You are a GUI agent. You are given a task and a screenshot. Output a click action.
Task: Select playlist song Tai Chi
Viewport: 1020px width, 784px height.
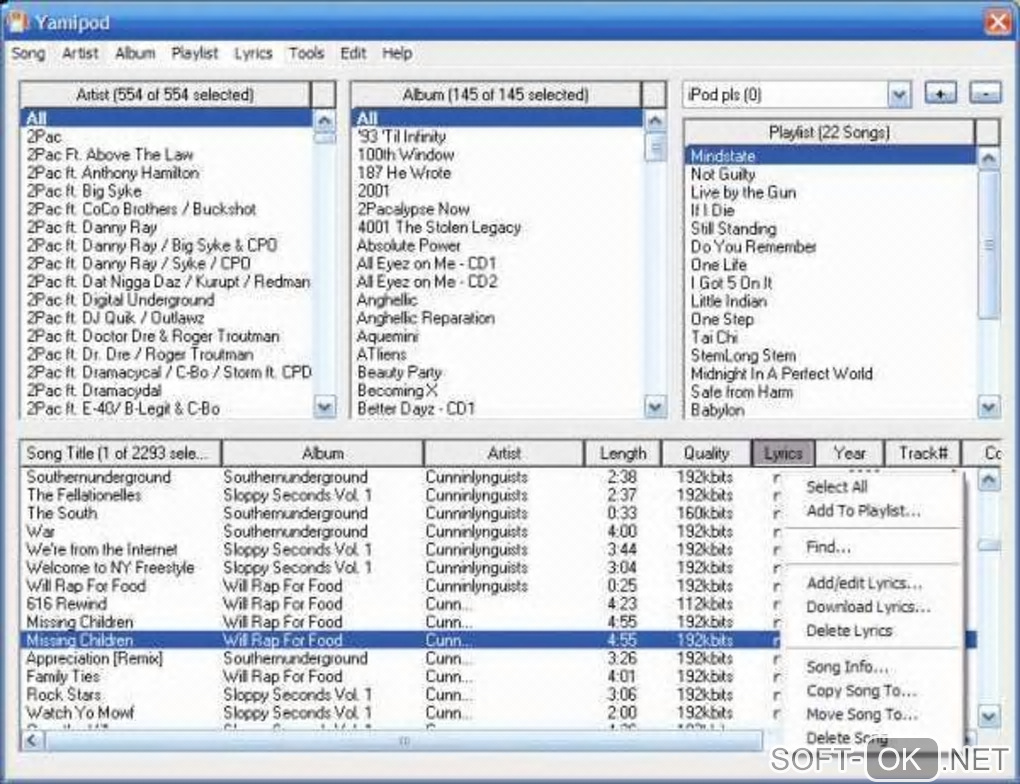(x=831, y=337)
